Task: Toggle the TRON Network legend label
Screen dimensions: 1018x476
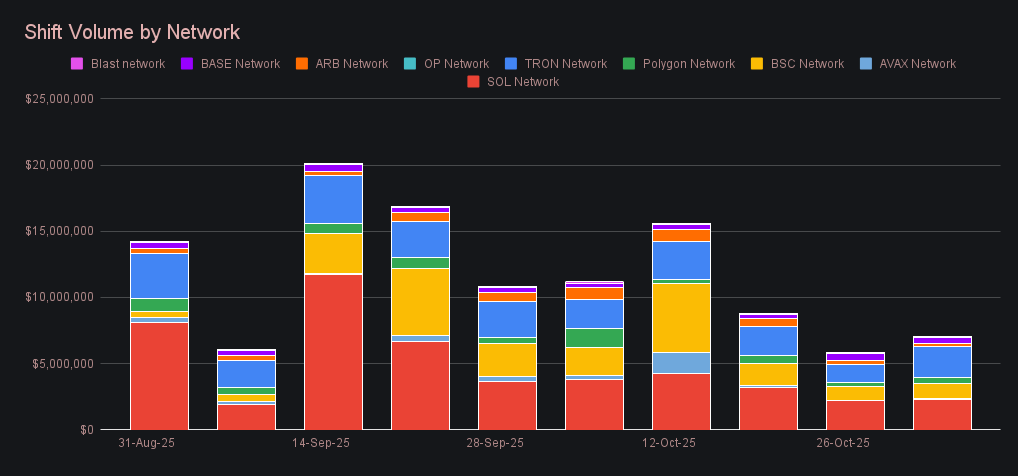Action: (564, 64)
